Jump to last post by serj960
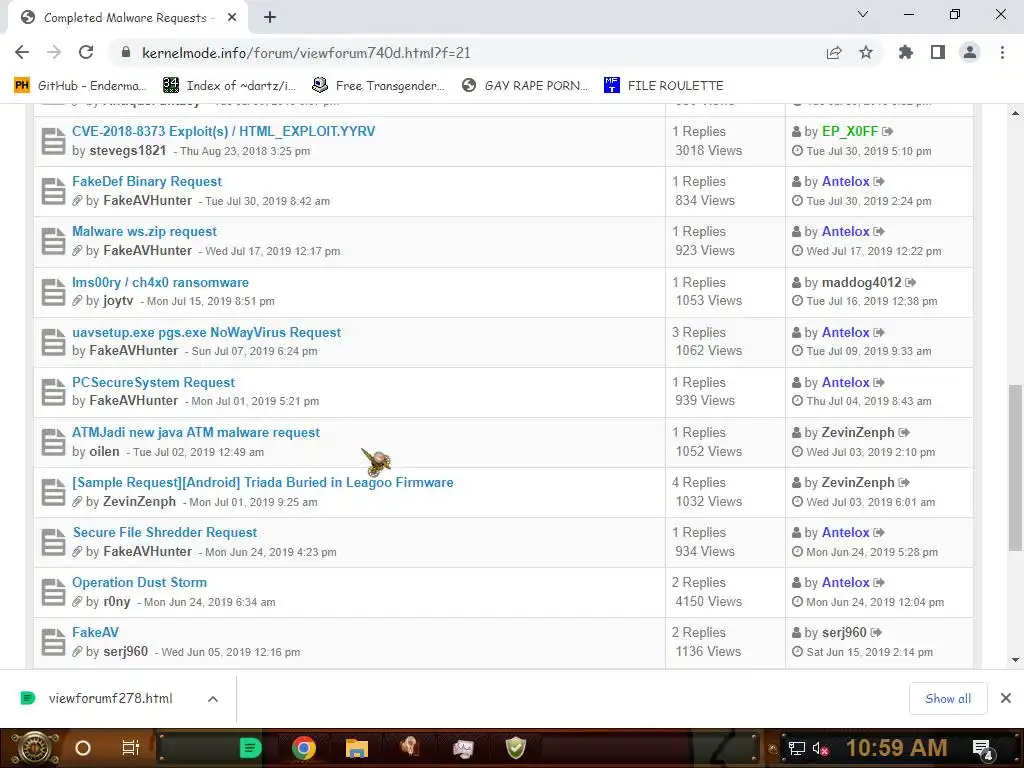 pos(876,632)
